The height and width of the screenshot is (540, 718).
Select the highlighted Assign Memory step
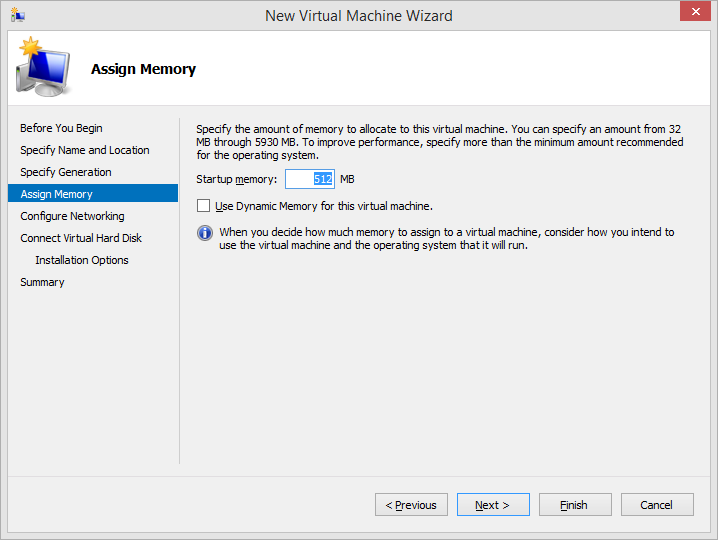click(57, 194)
